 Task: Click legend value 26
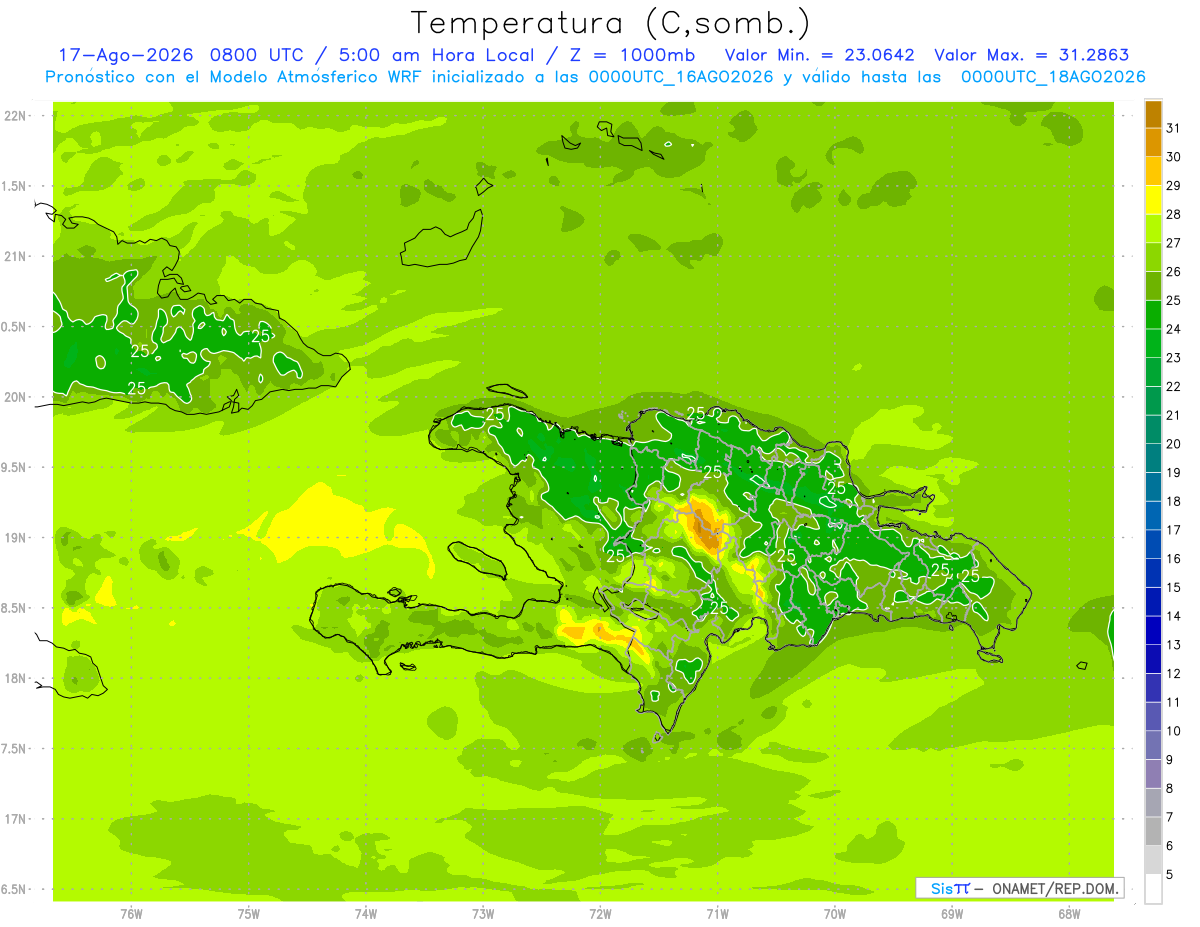(1174, 272)
